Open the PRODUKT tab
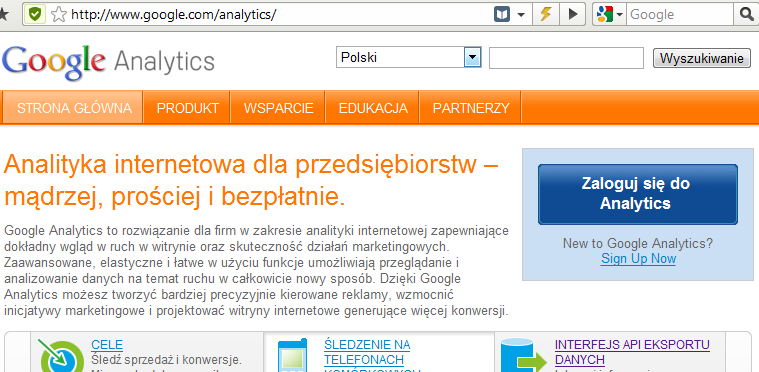 pyautogui.click(x=187, y=107)
